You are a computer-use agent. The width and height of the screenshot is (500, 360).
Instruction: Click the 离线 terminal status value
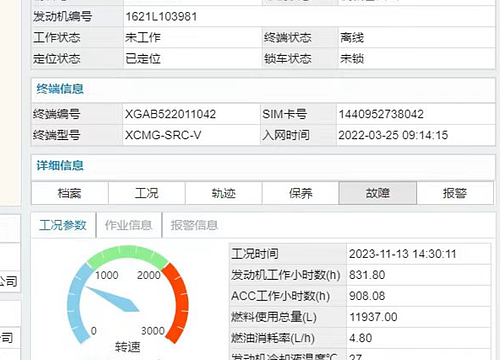[352, 37]
